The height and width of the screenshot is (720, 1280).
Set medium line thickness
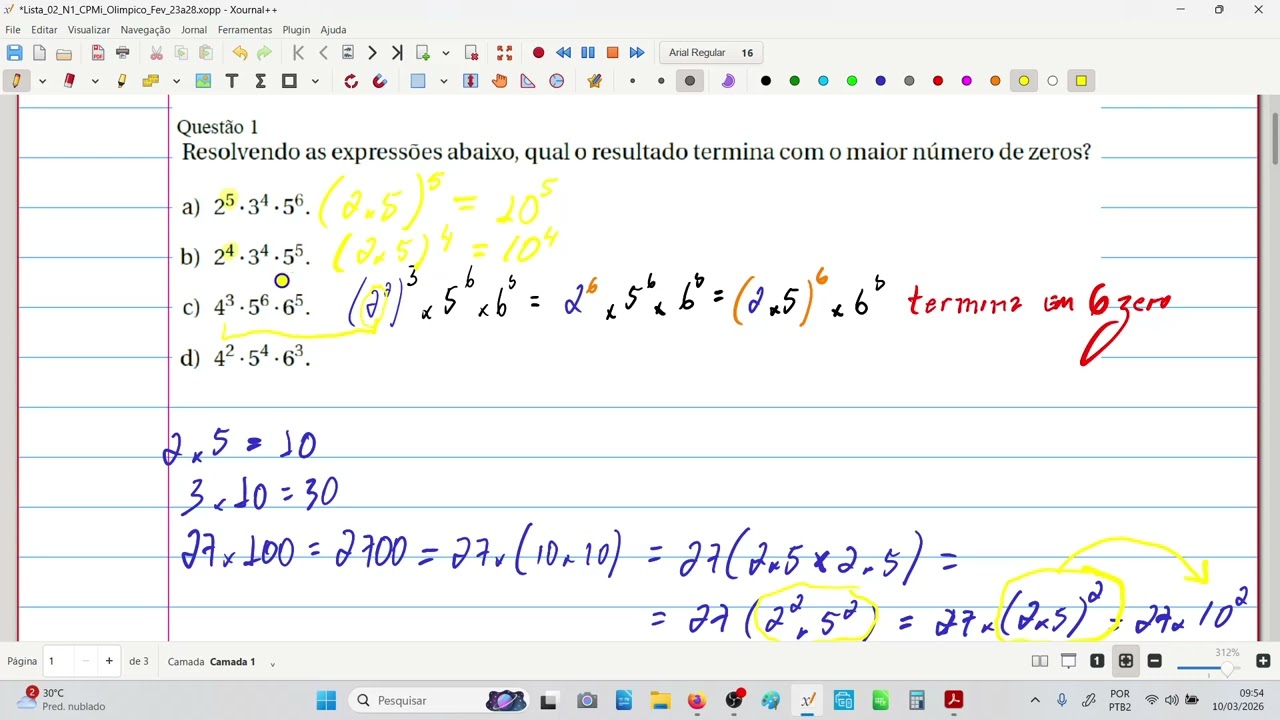[661, 81]
